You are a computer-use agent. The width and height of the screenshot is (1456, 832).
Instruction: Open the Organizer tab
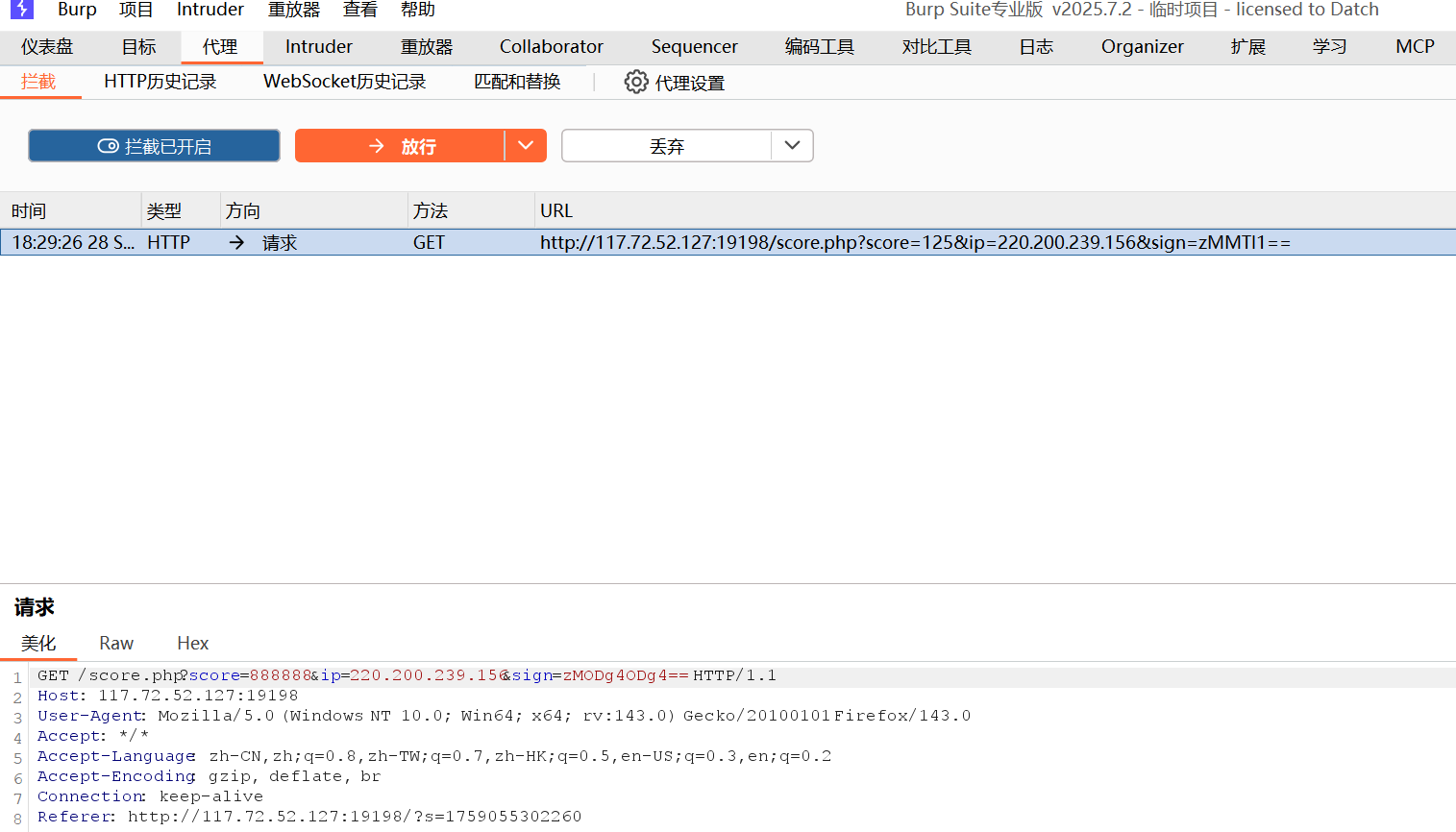tap(1142, 46)
